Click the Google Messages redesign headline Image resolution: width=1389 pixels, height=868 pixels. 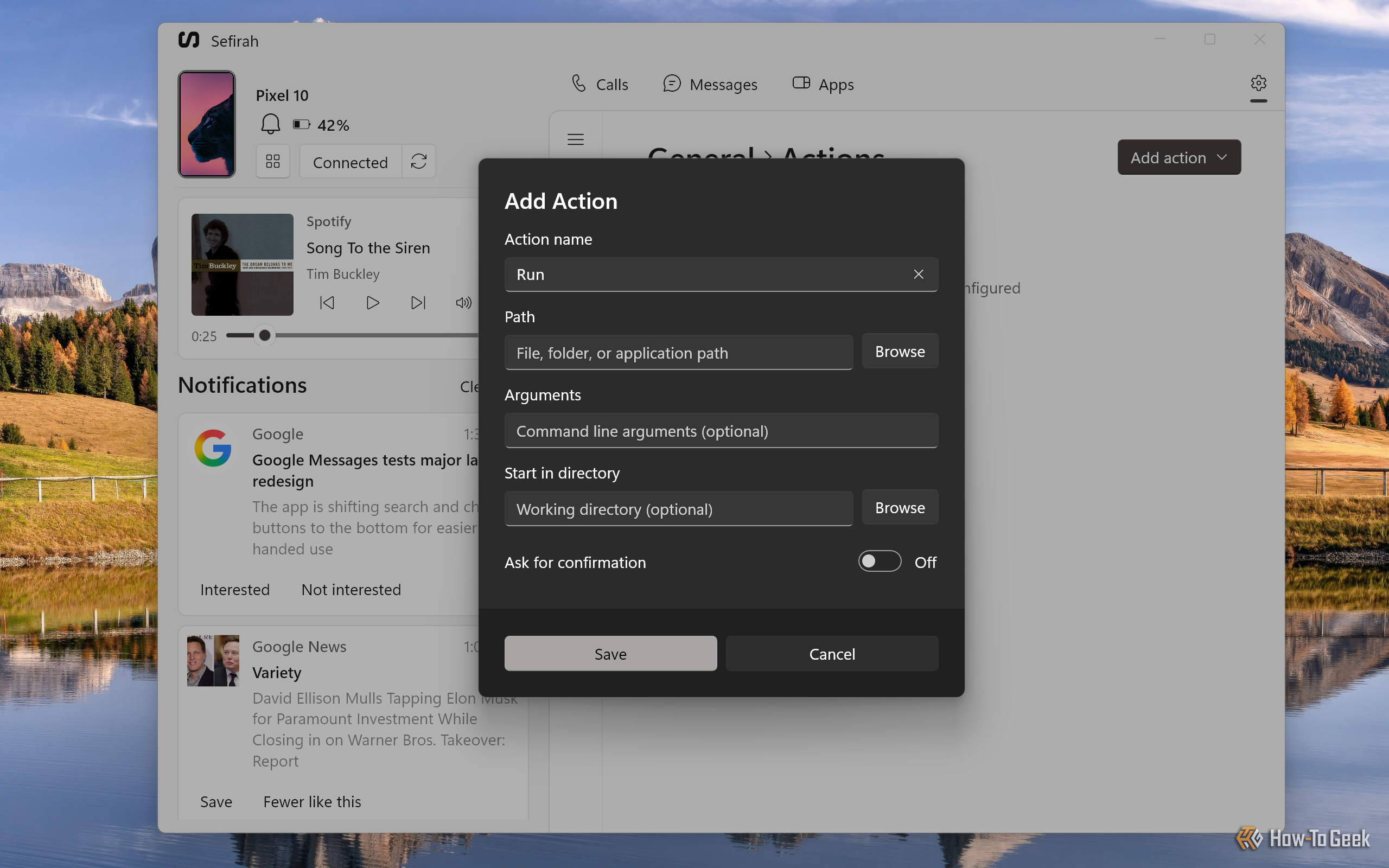(x=365, y=470)
